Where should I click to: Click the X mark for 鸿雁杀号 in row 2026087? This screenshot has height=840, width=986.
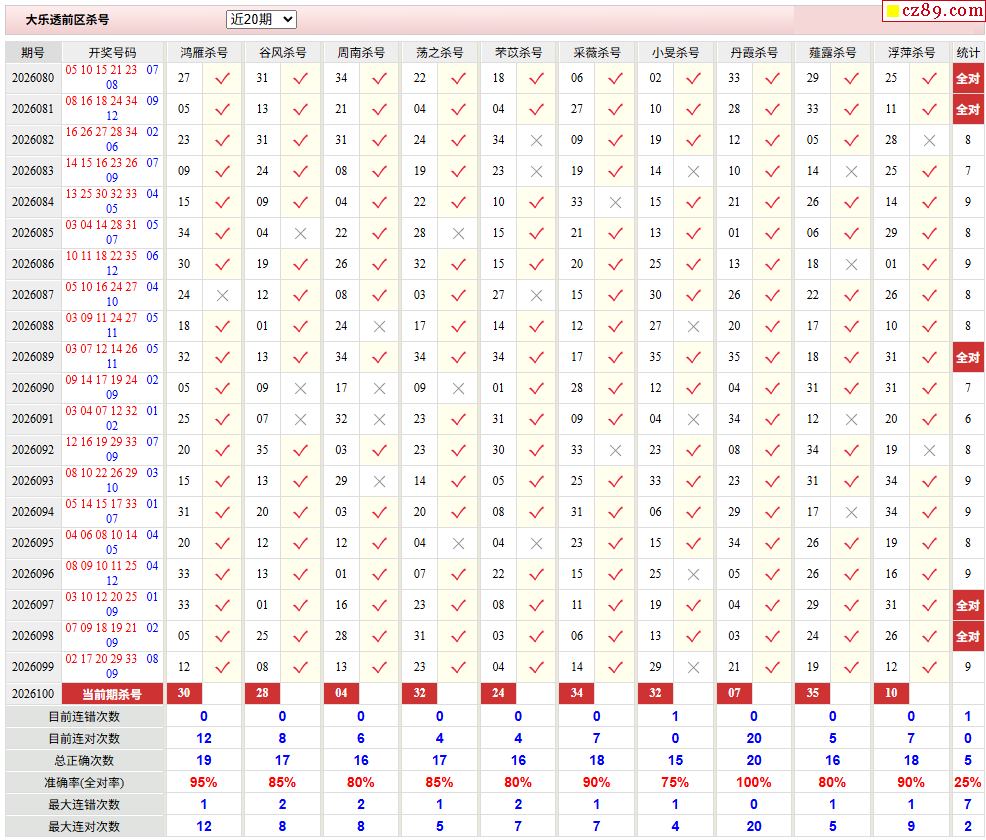[x=223, y=296]
